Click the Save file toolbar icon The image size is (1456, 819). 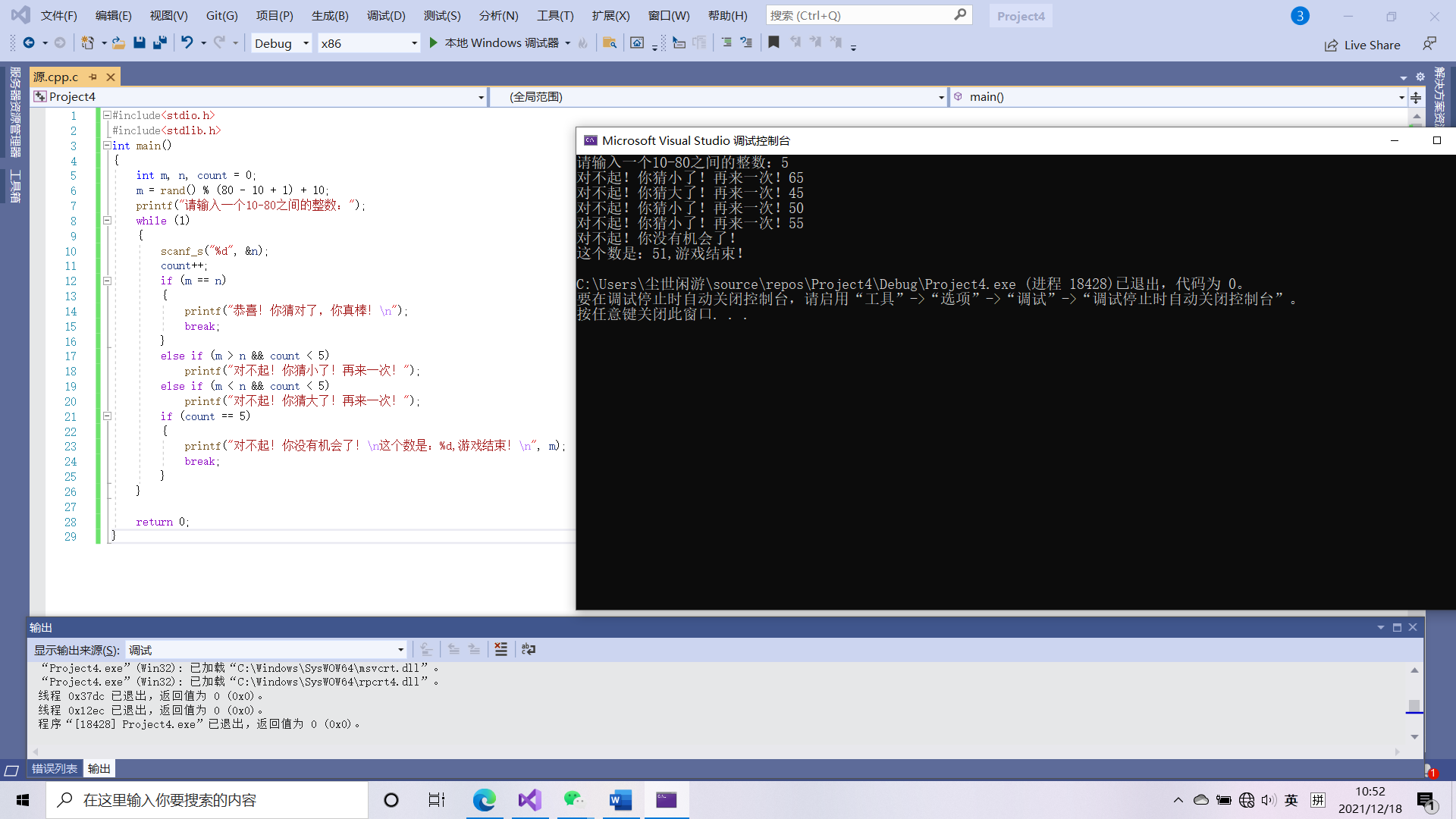[x=140, y=43]
